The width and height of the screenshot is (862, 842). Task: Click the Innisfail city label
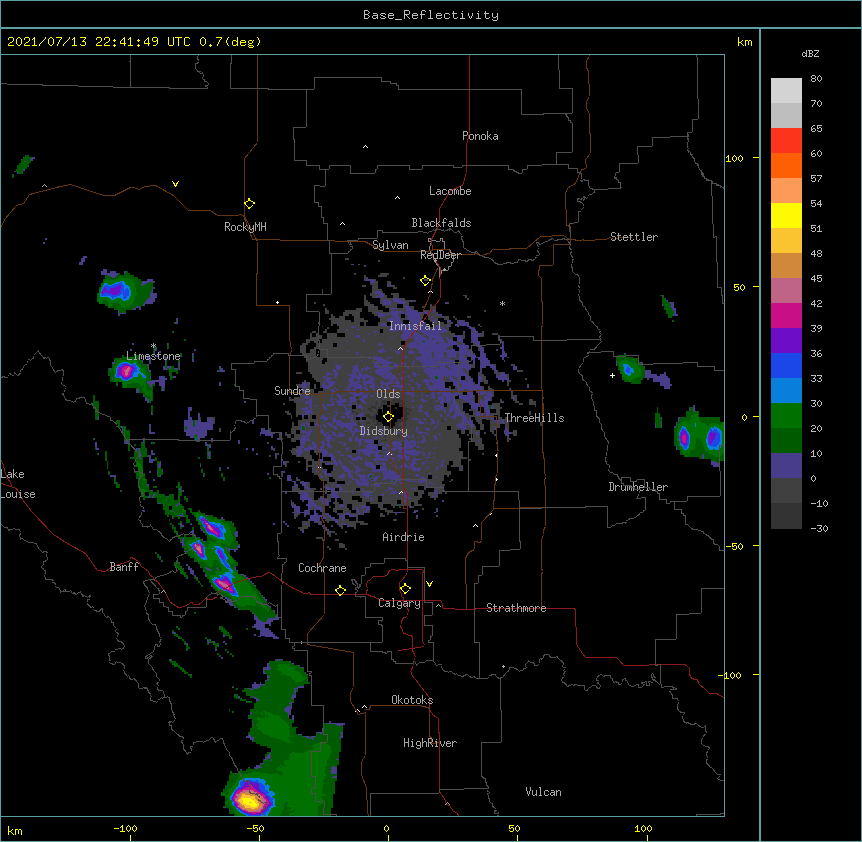pyautogui.click(x=415, y=326)
